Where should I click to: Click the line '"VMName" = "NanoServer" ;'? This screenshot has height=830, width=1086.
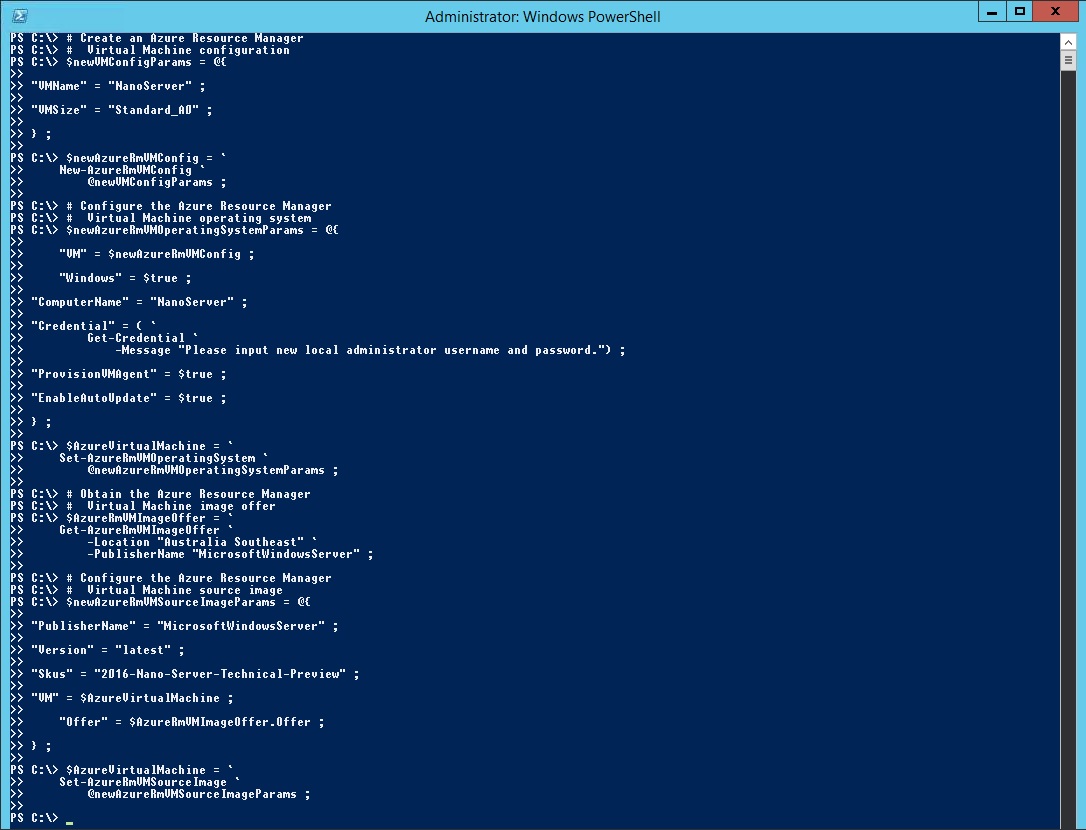[118, 86]
